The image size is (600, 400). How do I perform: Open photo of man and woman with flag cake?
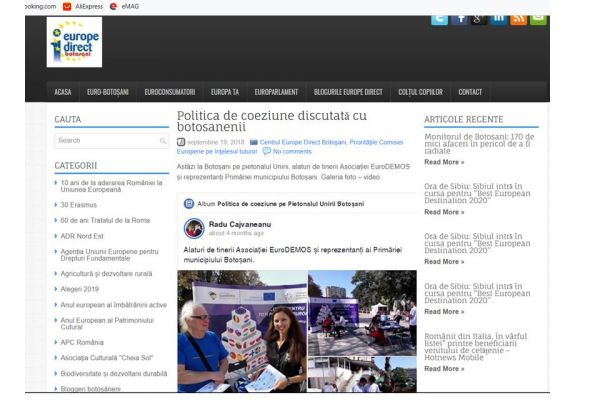click(x=242, y=331)
